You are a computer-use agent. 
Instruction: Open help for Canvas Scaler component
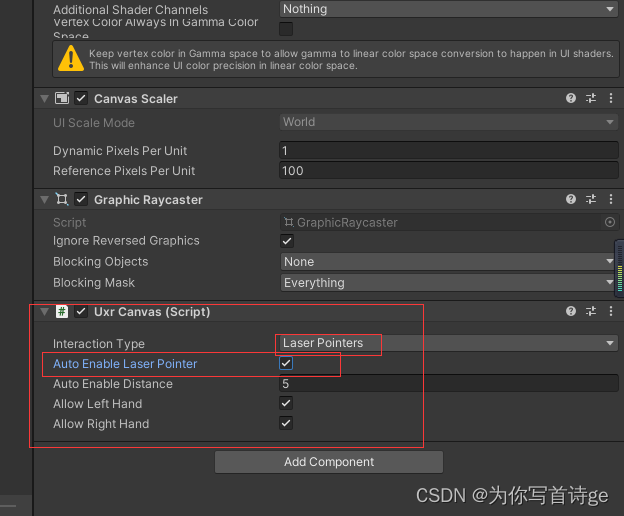click(571, 98)
